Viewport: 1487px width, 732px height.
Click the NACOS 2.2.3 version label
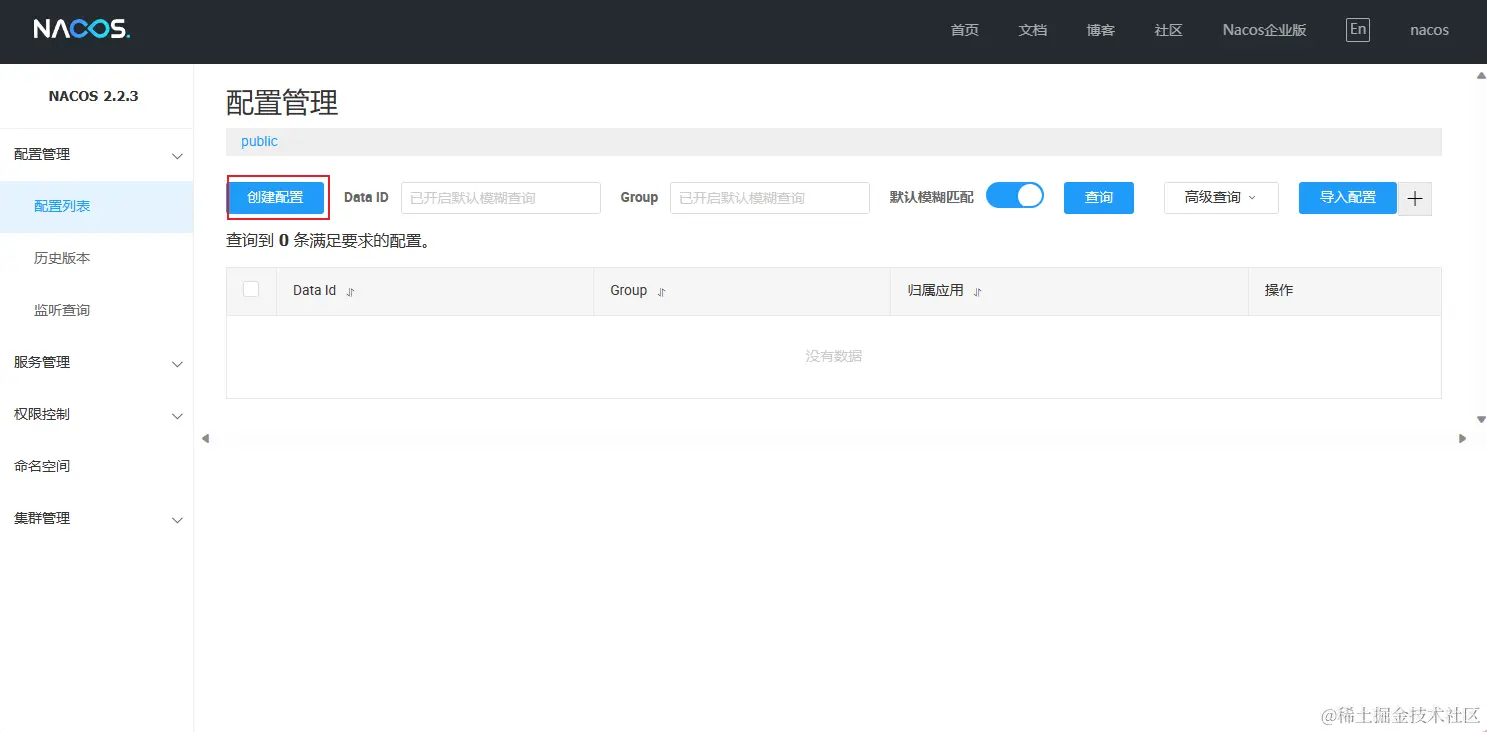[x=94, y=97]
